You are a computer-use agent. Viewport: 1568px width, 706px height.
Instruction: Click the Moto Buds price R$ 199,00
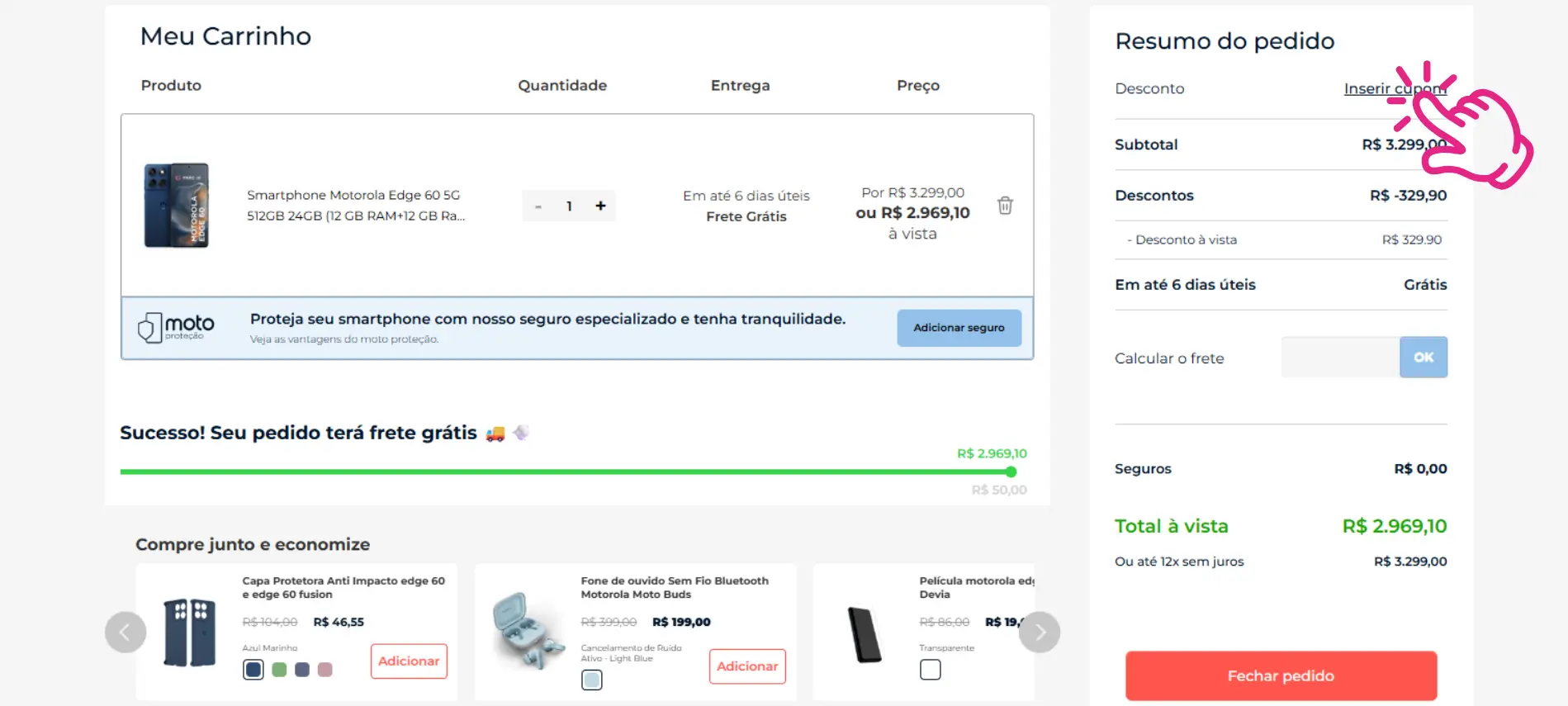point(681,622)
